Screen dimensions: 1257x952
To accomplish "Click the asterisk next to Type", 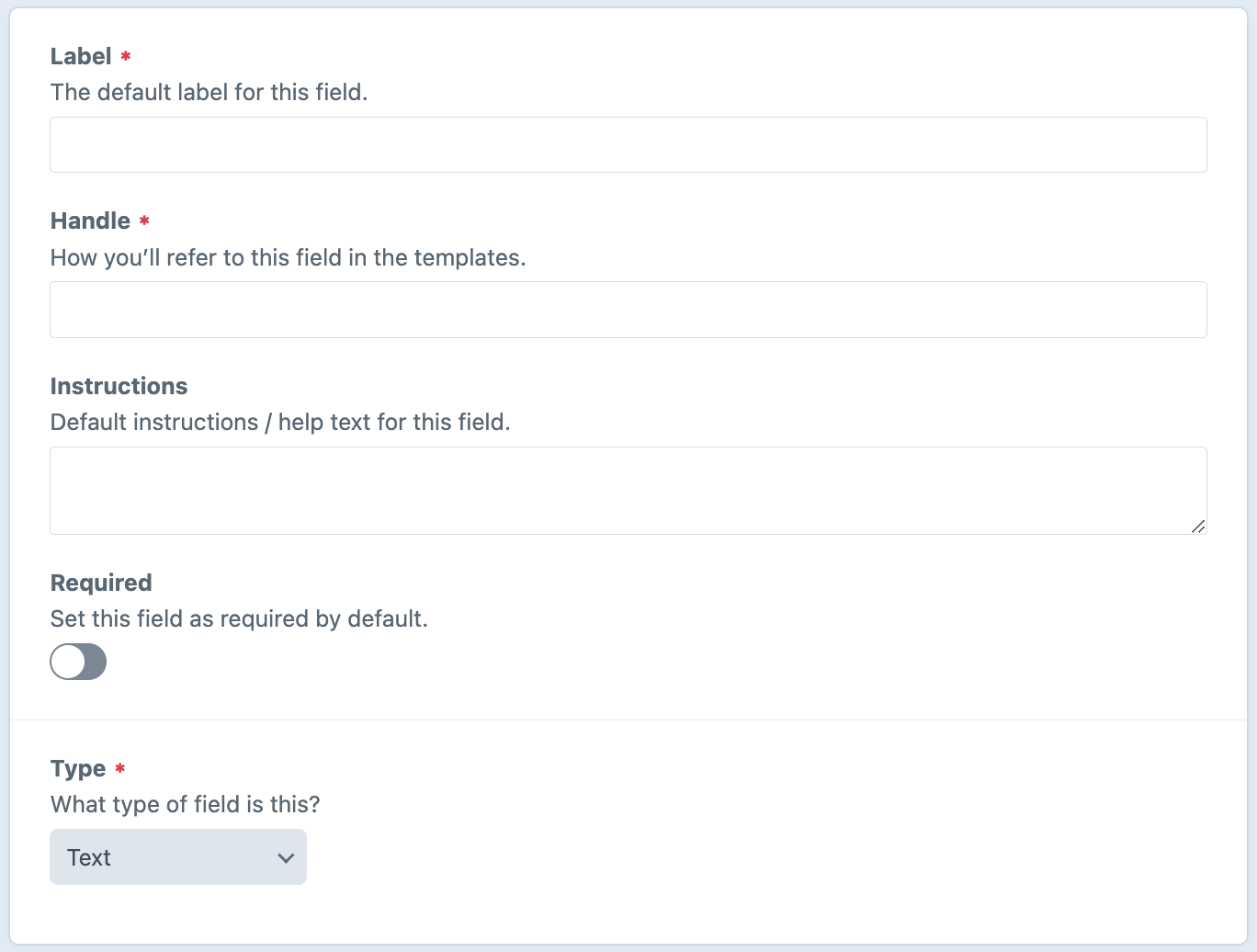I will (x=119, y=768).
